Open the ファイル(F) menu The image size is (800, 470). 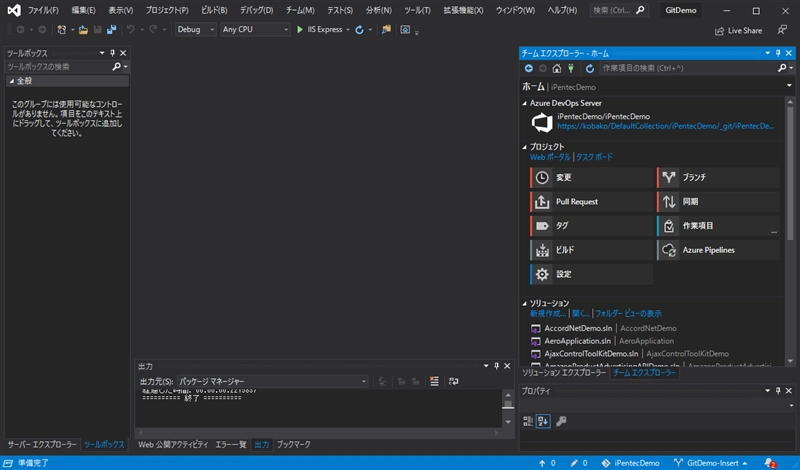click(43, 10)
